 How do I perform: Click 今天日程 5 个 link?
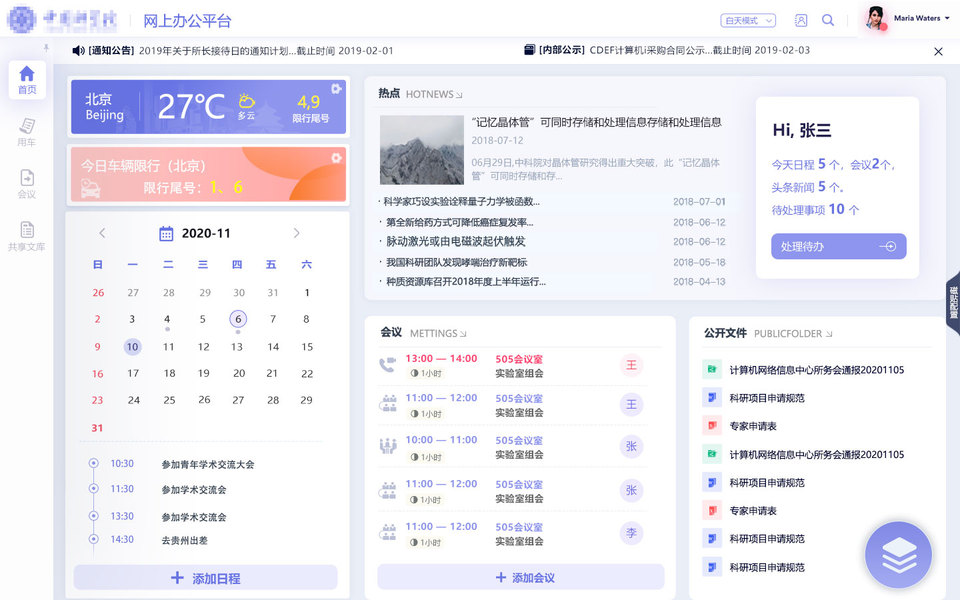(x=807, y=164)
